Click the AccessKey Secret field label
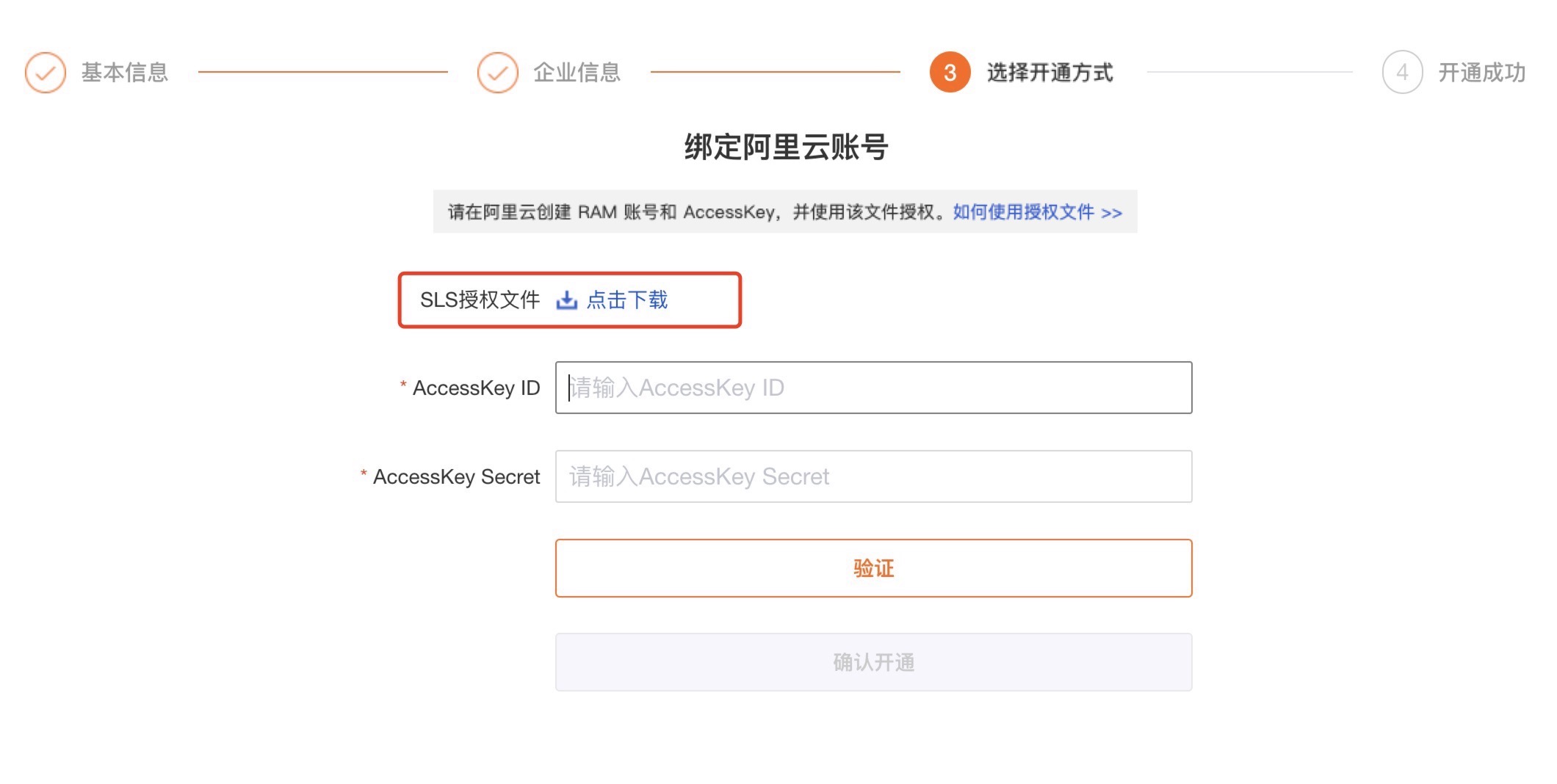 pos(456,476)
